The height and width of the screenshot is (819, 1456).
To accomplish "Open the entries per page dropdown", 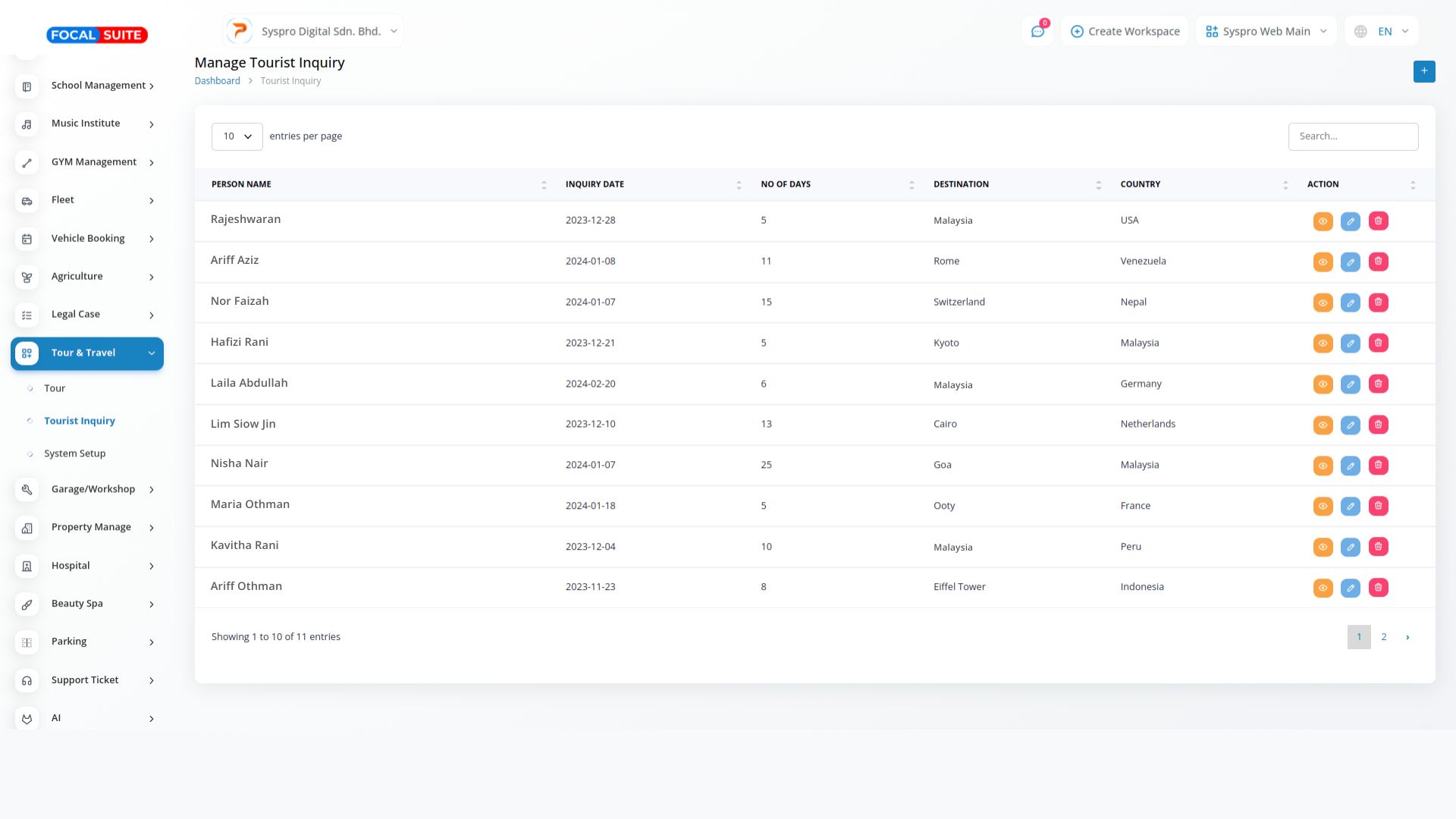I will tap(237, 136).
